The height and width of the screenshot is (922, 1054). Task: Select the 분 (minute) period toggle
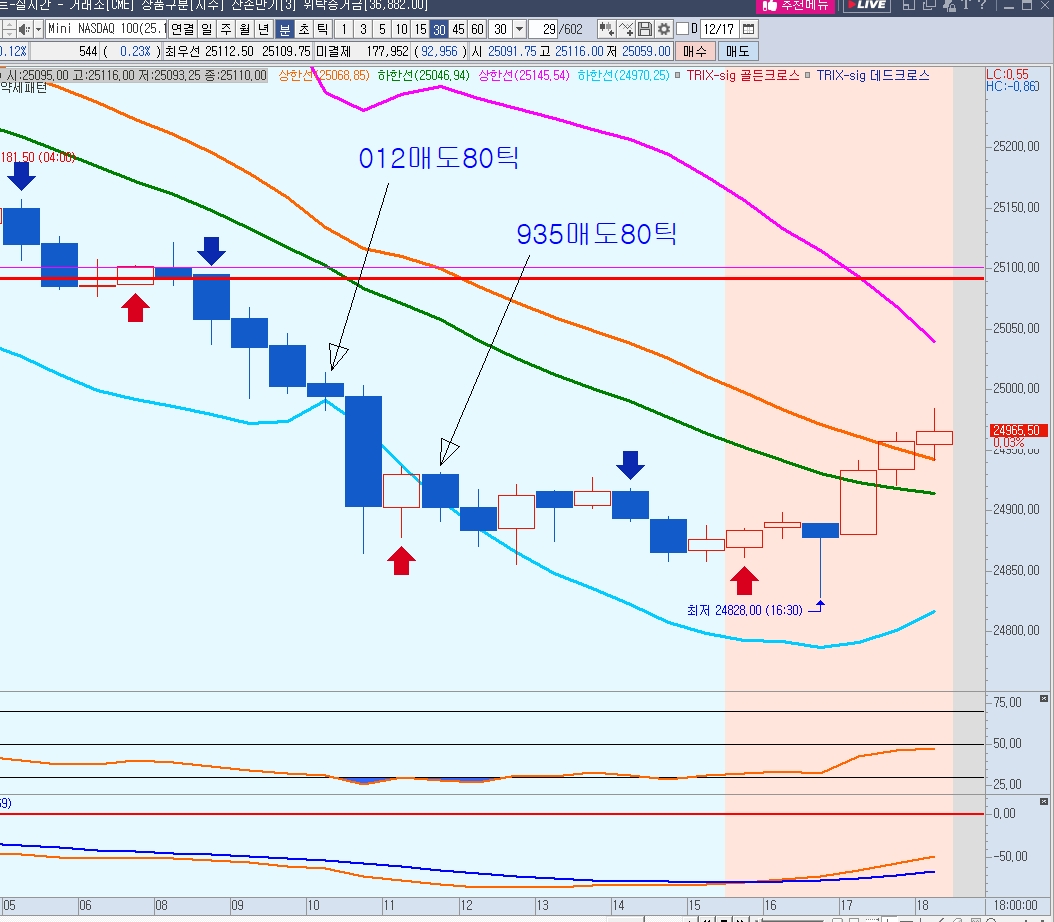pyautogui.click(x=284, y=29)
